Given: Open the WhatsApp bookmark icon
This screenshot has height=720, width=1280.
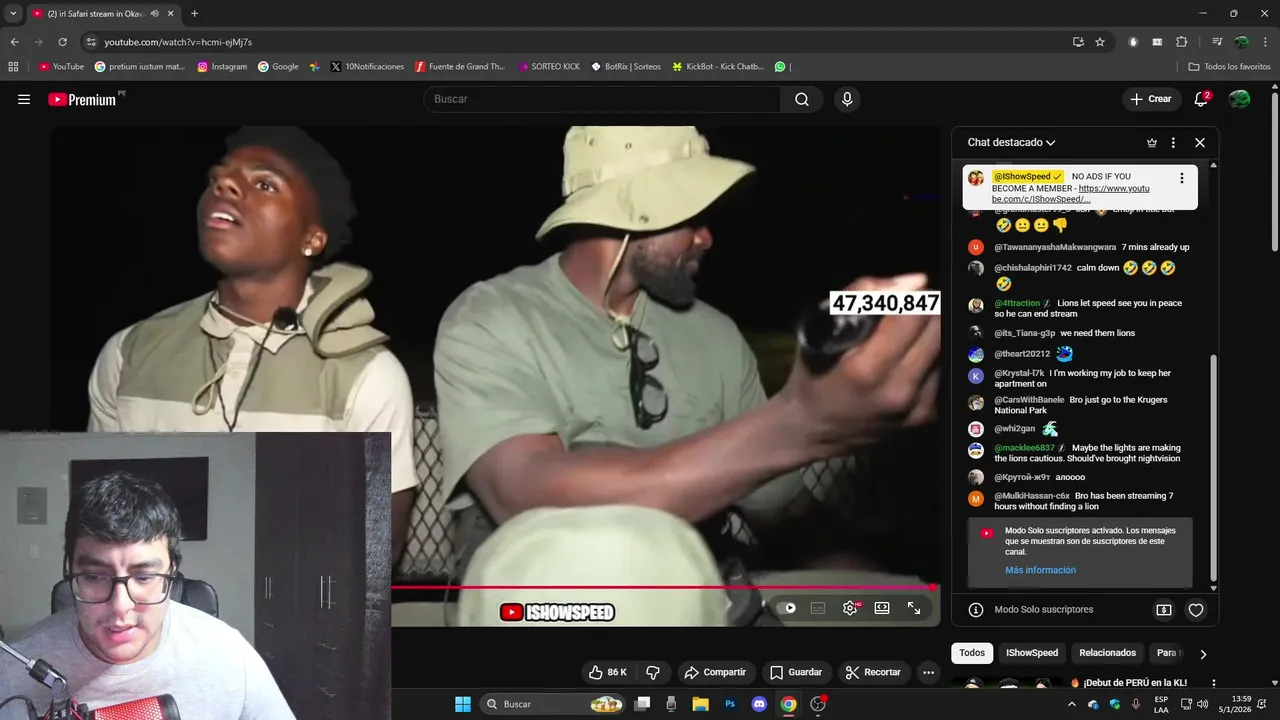Looking at the screenshot, I should (x=780, y=67).
